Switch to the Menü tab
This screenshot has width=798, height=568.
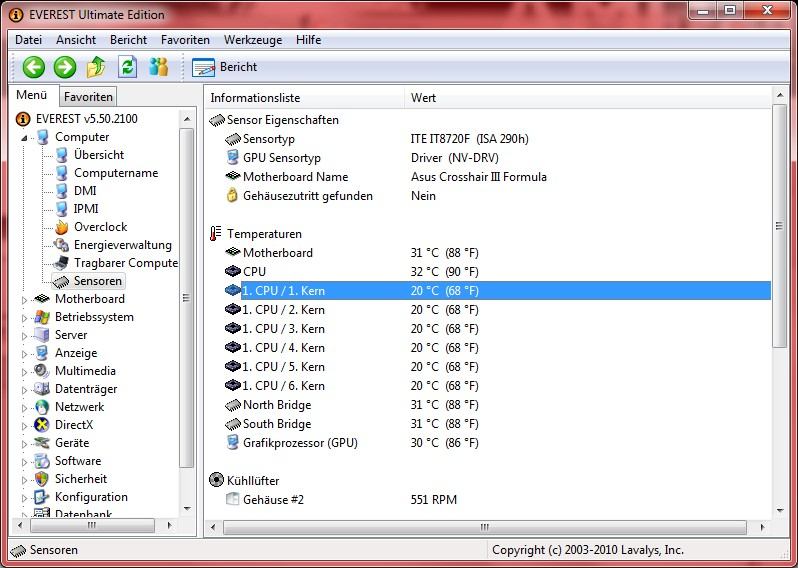32,95
